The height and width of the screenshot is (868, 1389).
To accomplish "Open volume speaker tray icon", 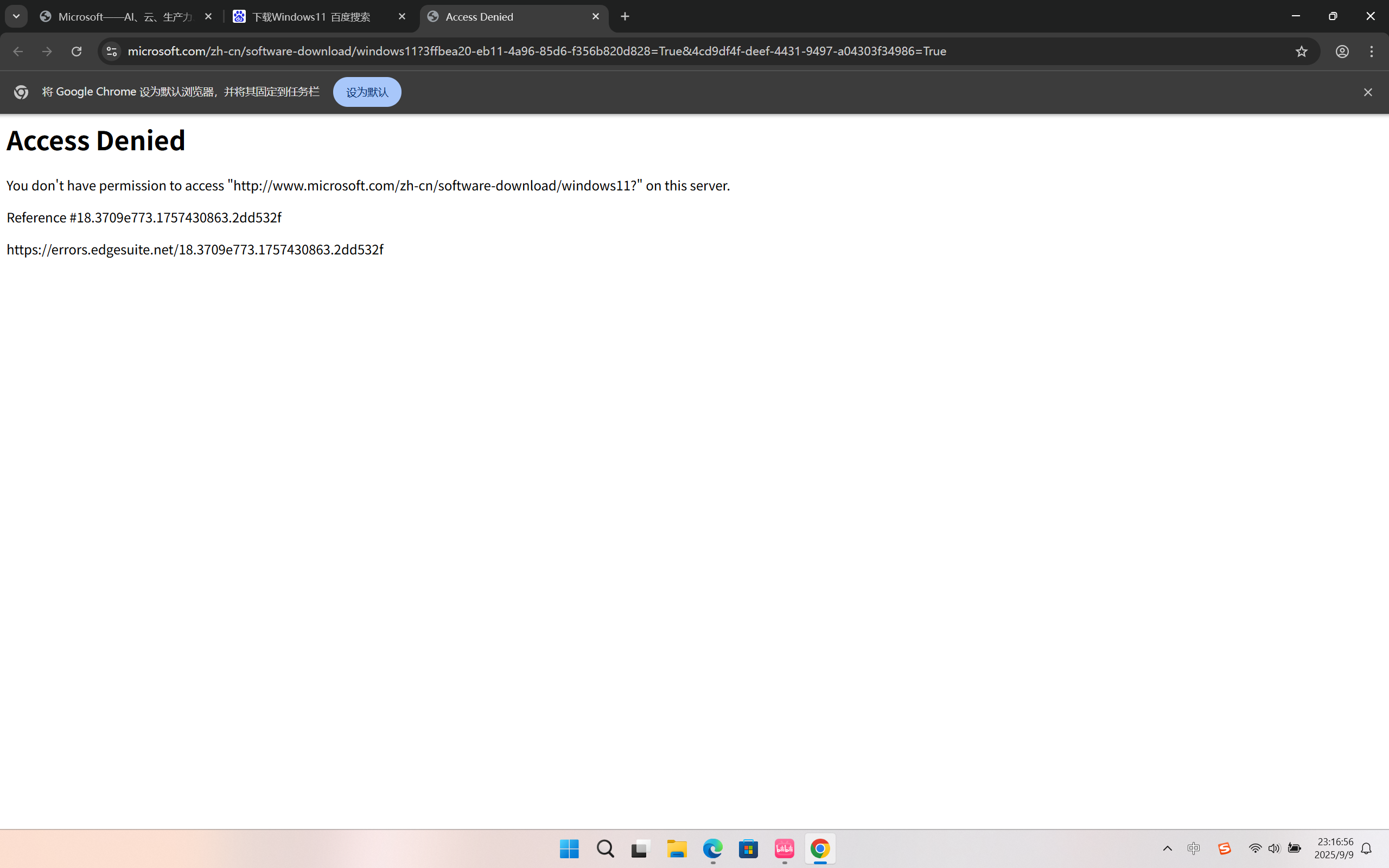I will point(1274,848).
